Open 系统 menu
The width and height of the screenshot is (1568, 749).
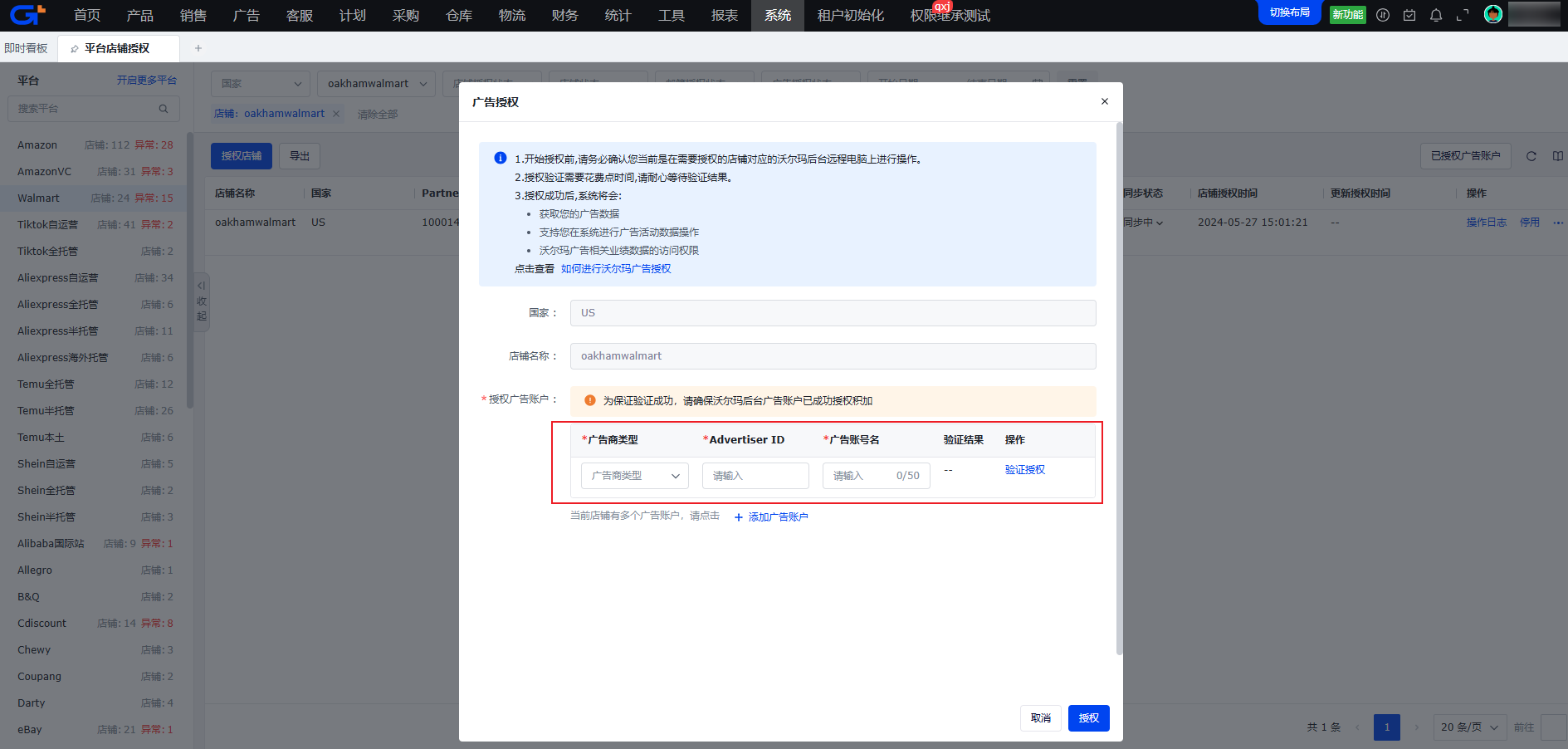click(778, 16)
